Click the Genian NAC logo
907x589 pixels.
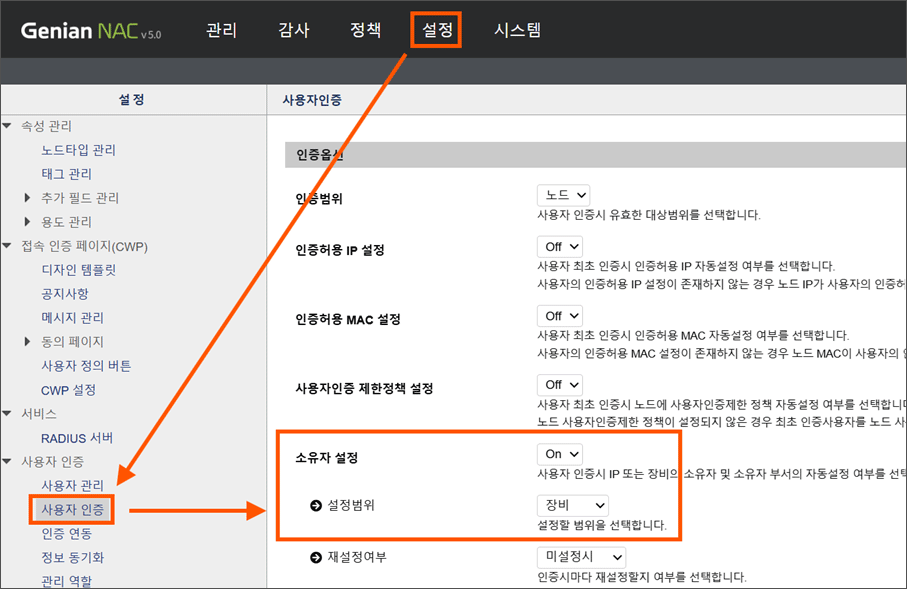coord(91,30)
